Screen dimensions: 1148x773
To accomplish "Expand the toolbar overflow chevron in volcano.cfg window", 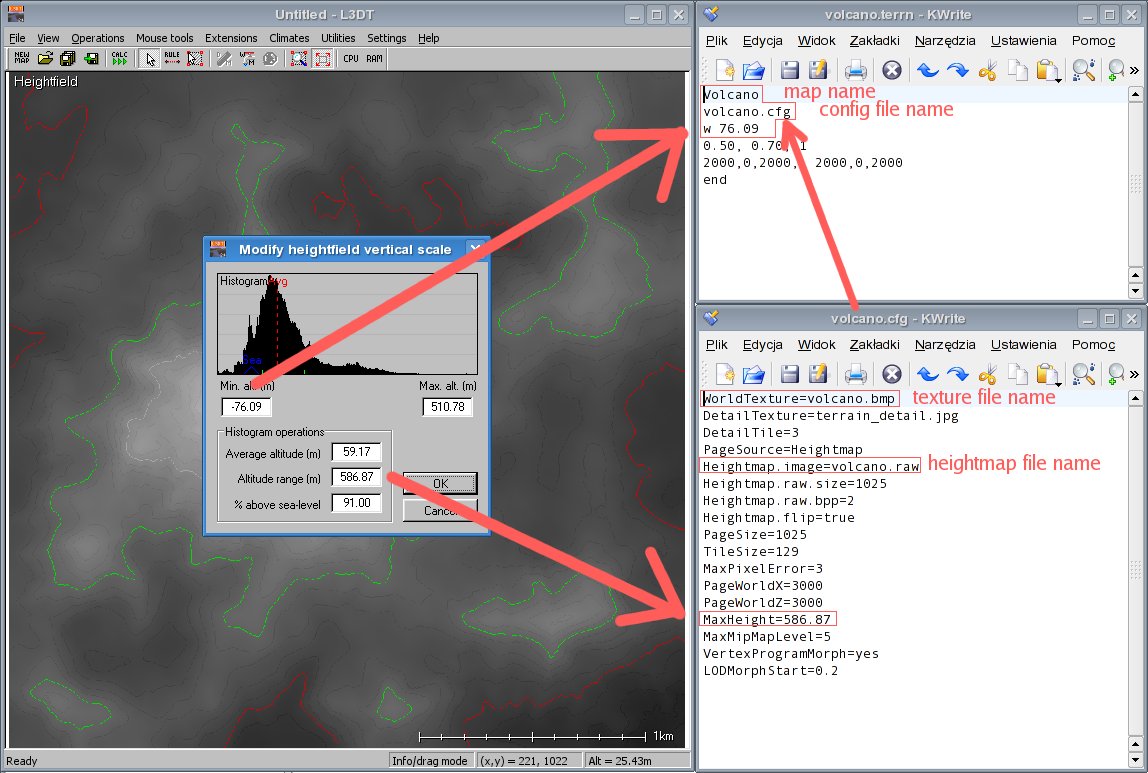I will (1134, 374).
